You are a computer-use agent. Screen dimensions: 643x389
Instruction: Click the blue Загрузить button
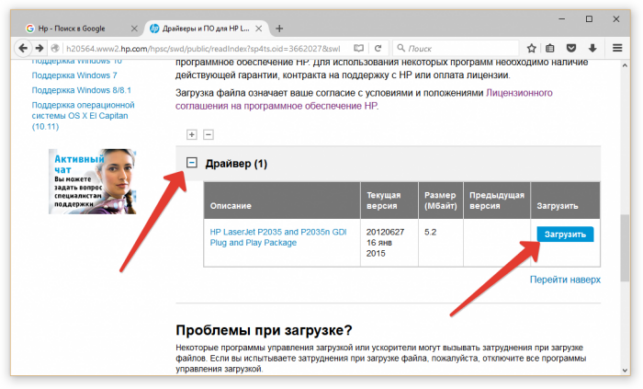(x=565, y=234)
